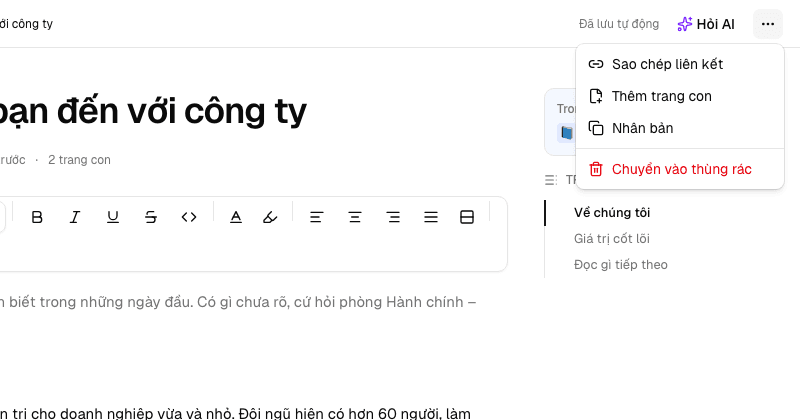Screen dimensions: 800x420
Task: Toggle inline code formatting
Action: coord(189,217)
